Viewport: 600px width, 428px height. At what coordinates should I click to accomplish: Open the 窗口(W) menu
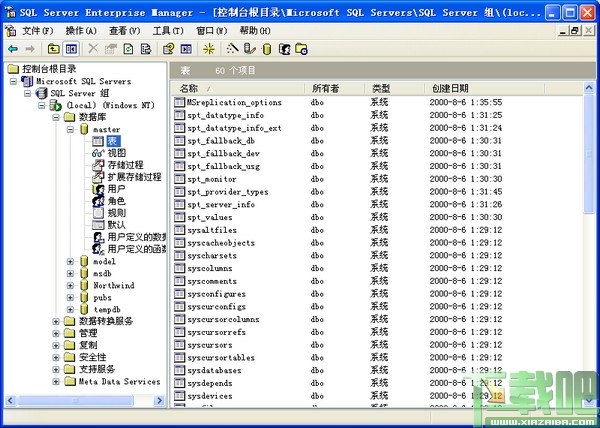coord(212,31)
